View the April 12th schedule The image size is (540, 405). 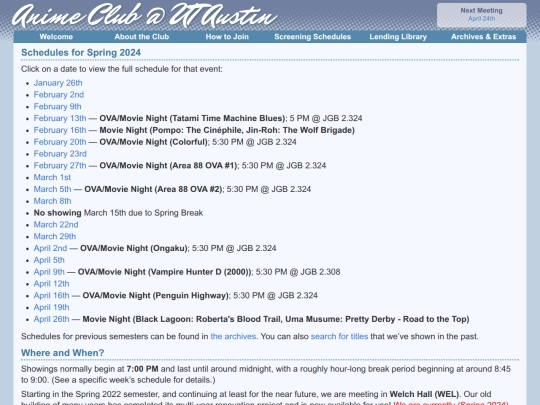51,284
